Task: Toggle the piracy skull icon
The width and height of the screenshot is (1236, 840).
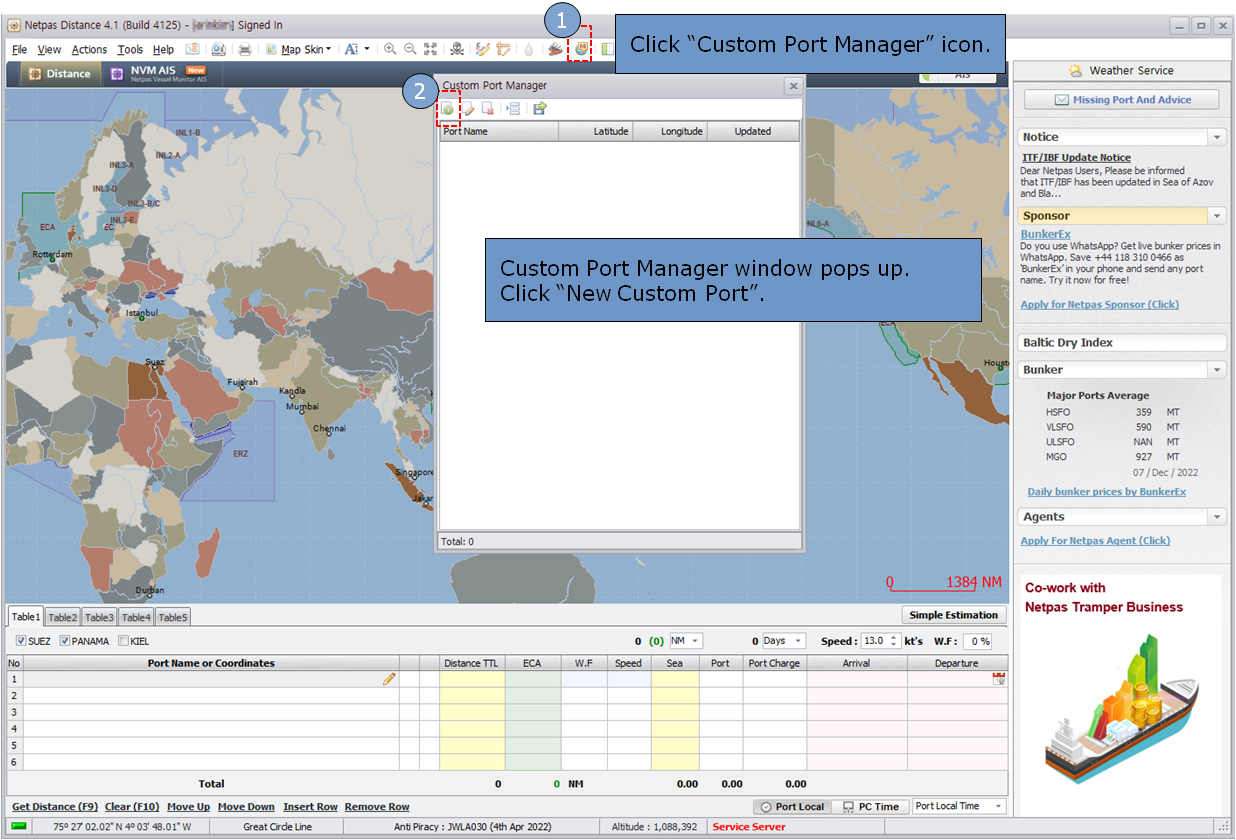Action: (457, 49)
